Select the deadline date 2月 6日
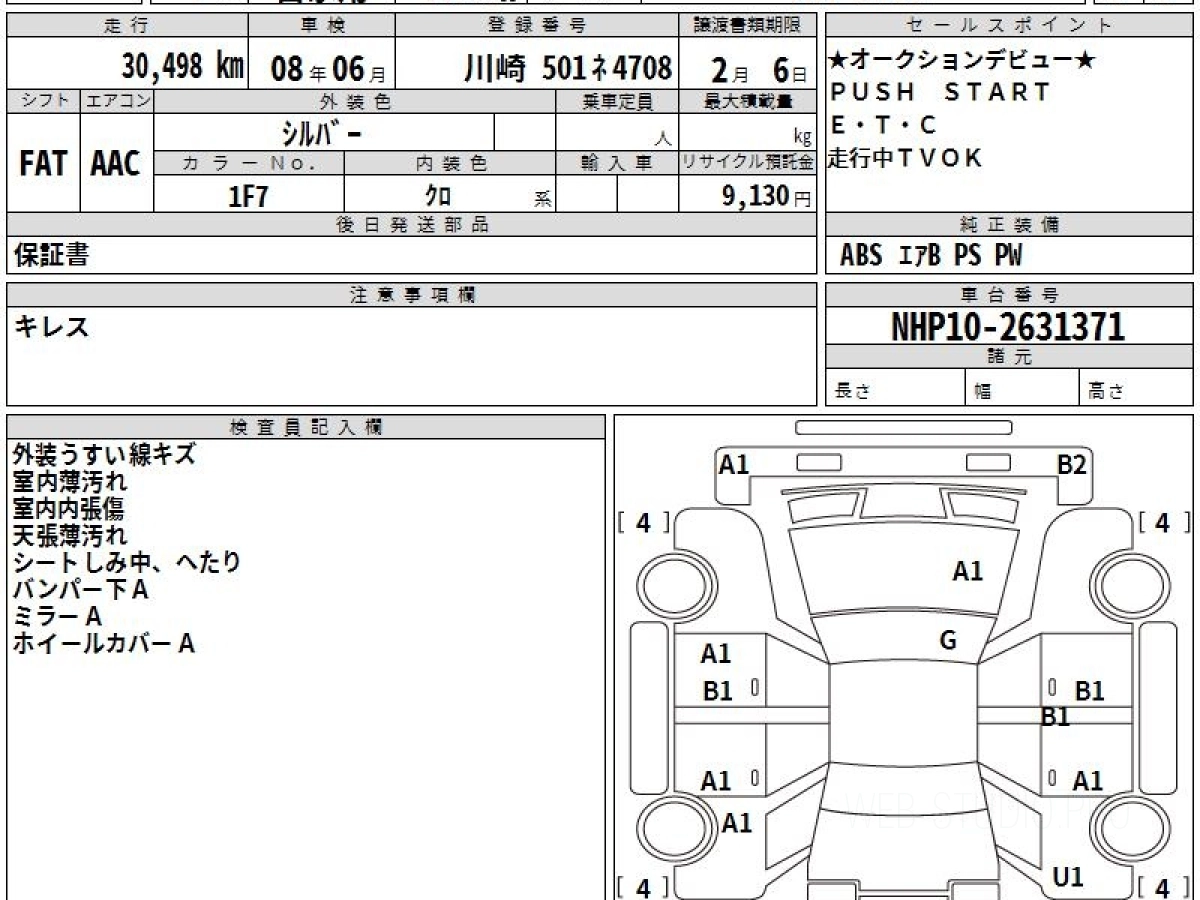The height and width of the screenshot is (900, 1200). tap(758, 69)
